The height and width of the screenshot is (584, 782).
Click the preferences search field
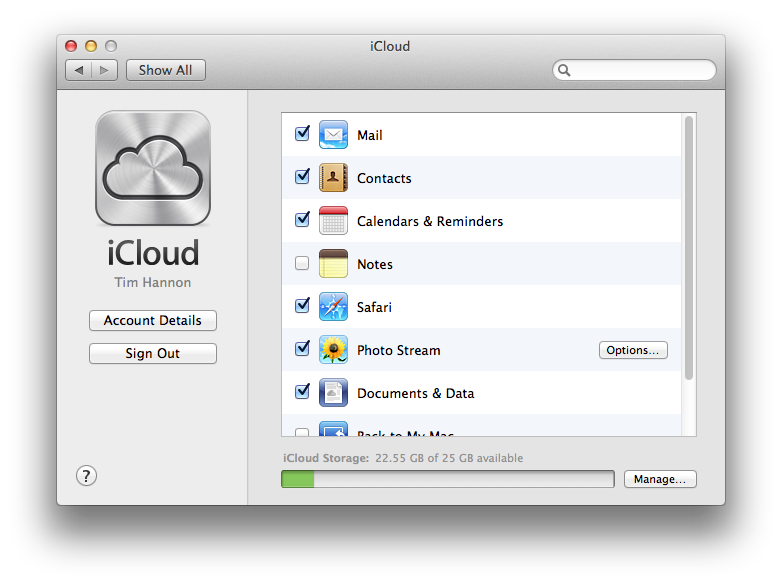[x=634, y=70]
